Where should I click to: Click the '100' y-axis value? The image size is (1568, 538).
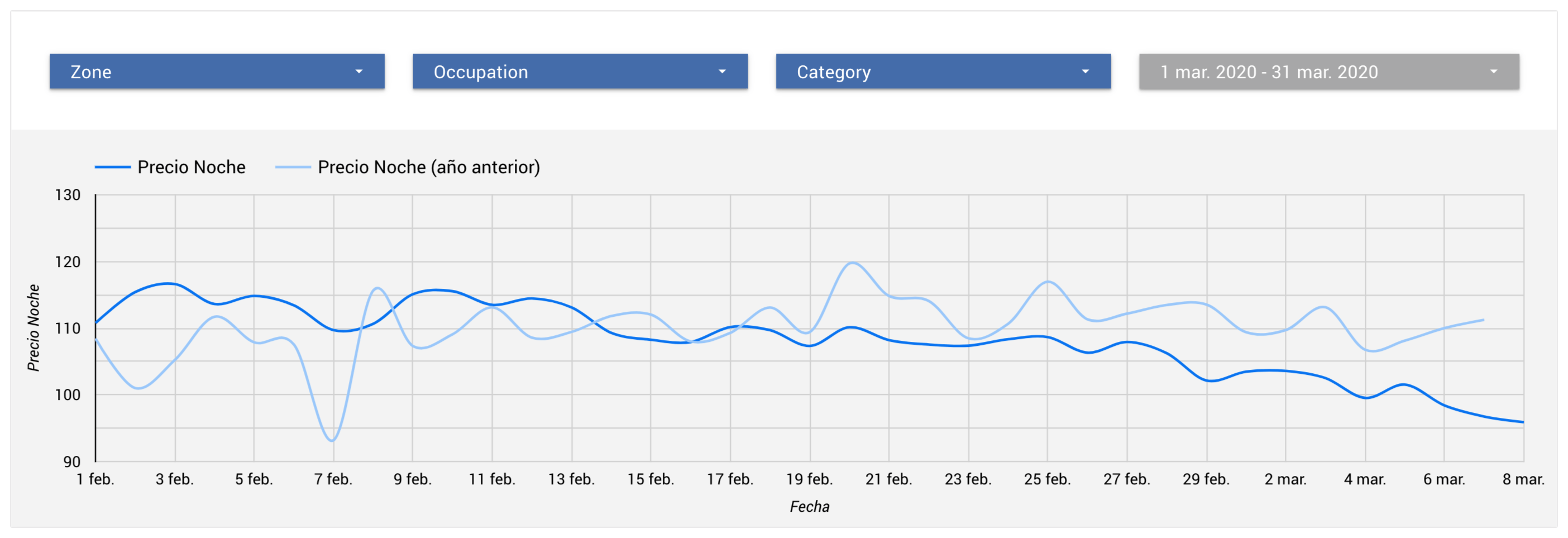[x=68, y=395]
